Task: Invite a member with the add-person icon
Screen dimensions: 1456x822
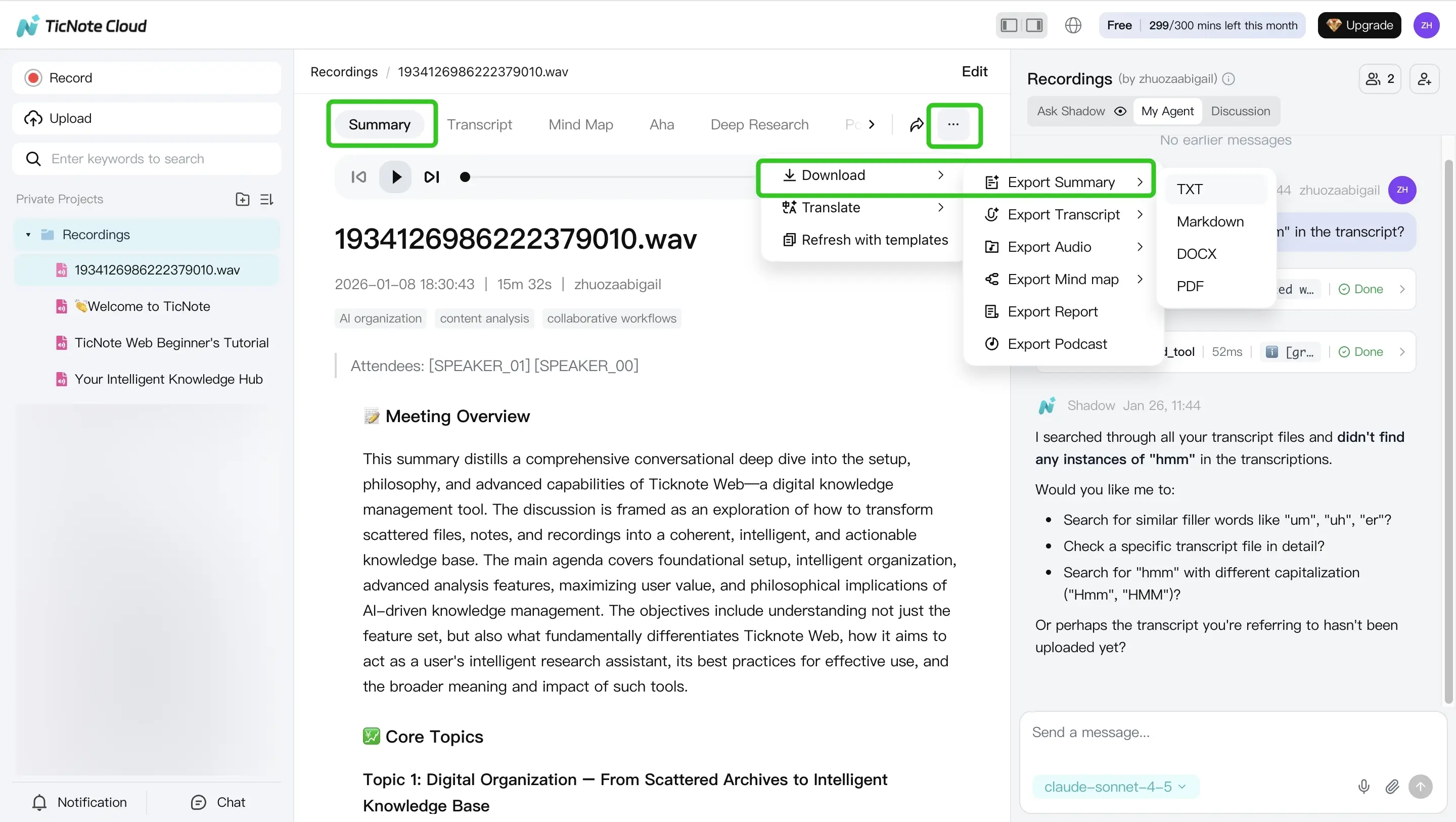Action: (x=1424, y=78)
